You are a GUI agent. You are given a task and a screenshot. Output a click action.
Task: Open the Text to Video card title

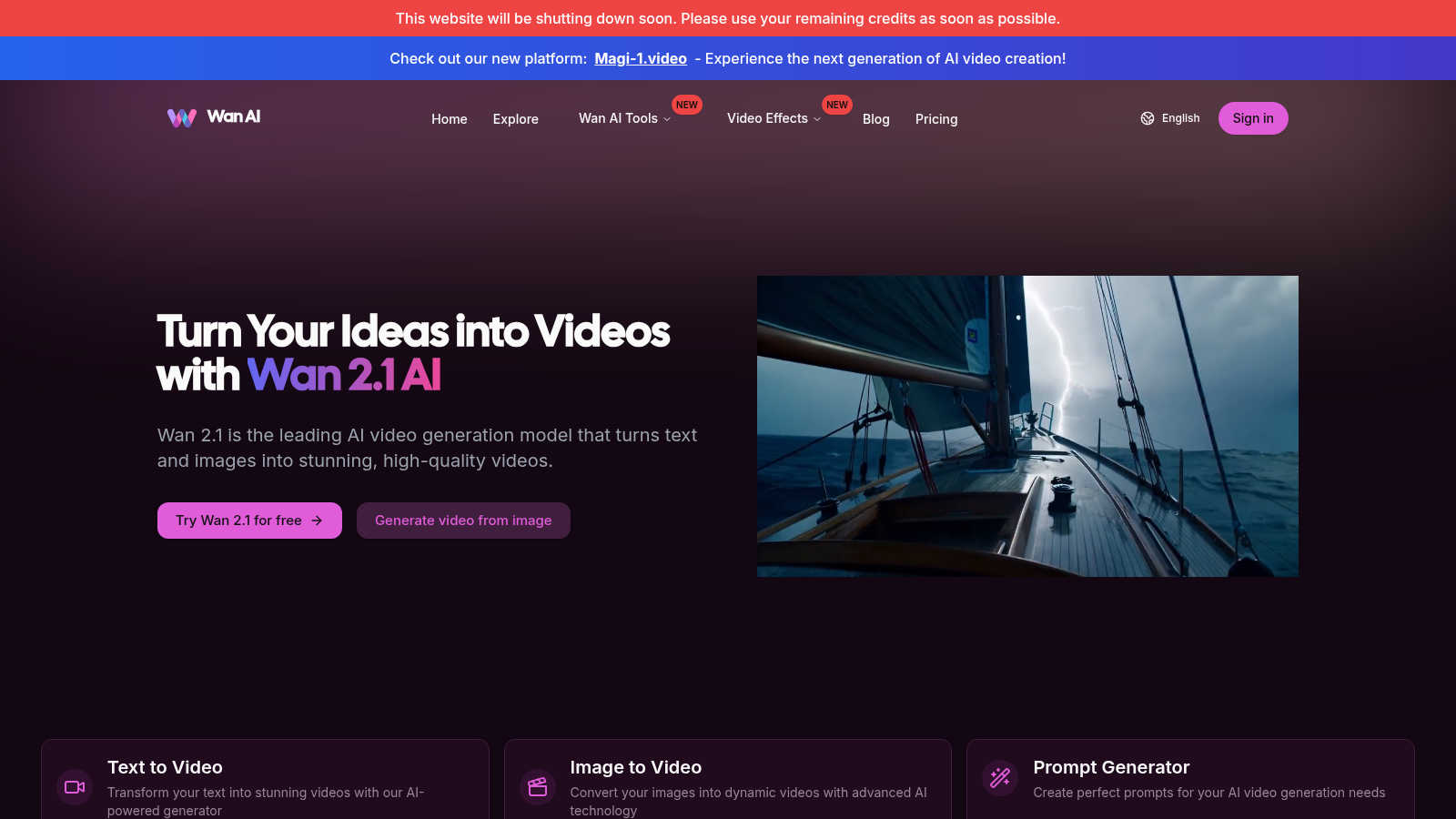[x=165, y=767]
